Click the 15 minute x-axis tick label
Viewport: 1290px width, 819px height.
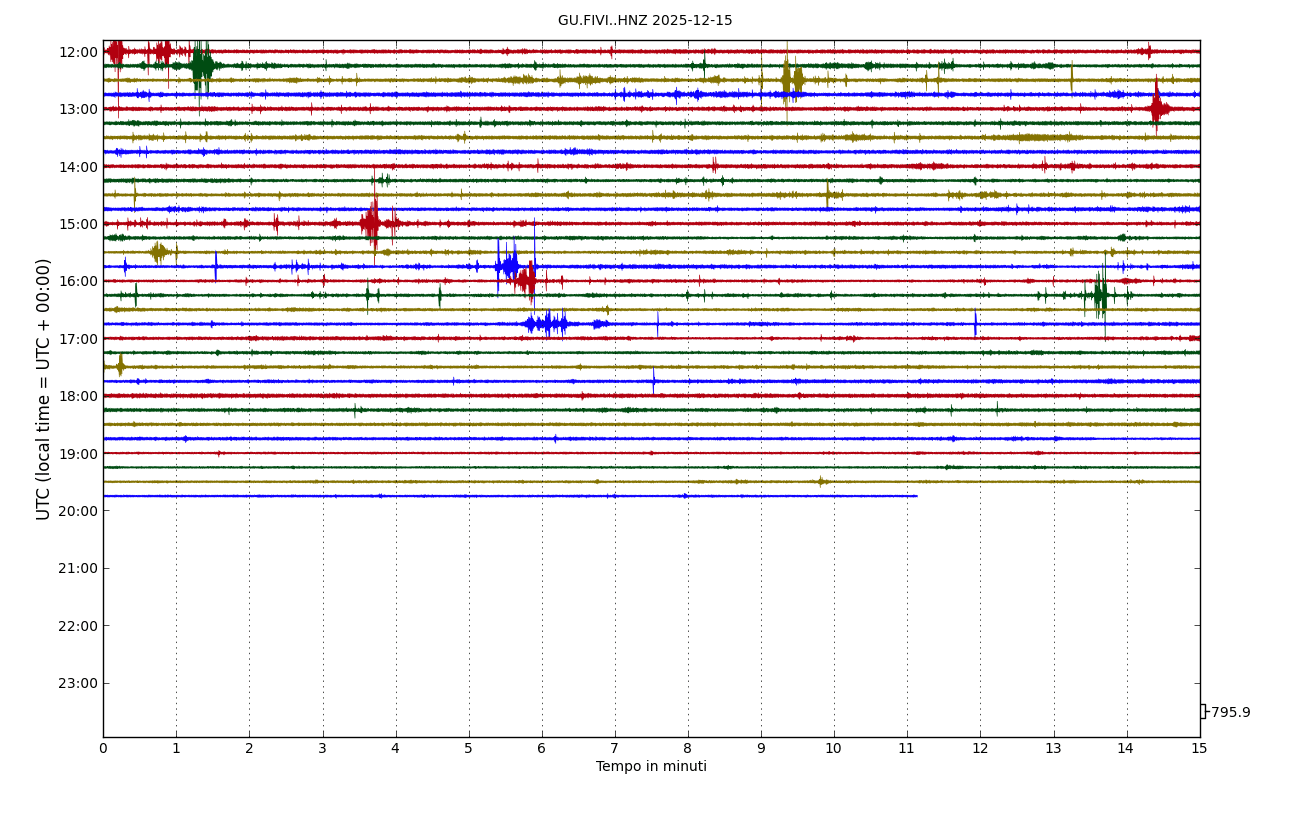(1199, 748)
